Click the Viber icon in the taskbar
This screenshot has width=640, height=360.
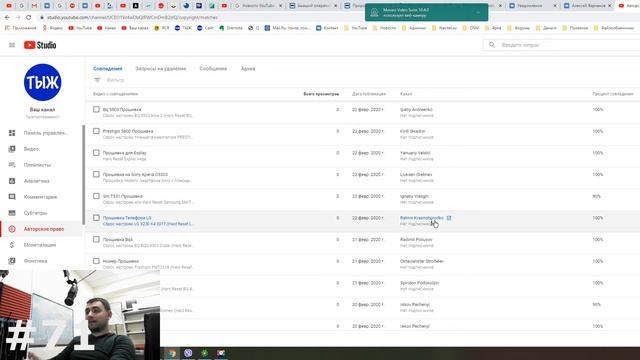click(x=188, y=353)
